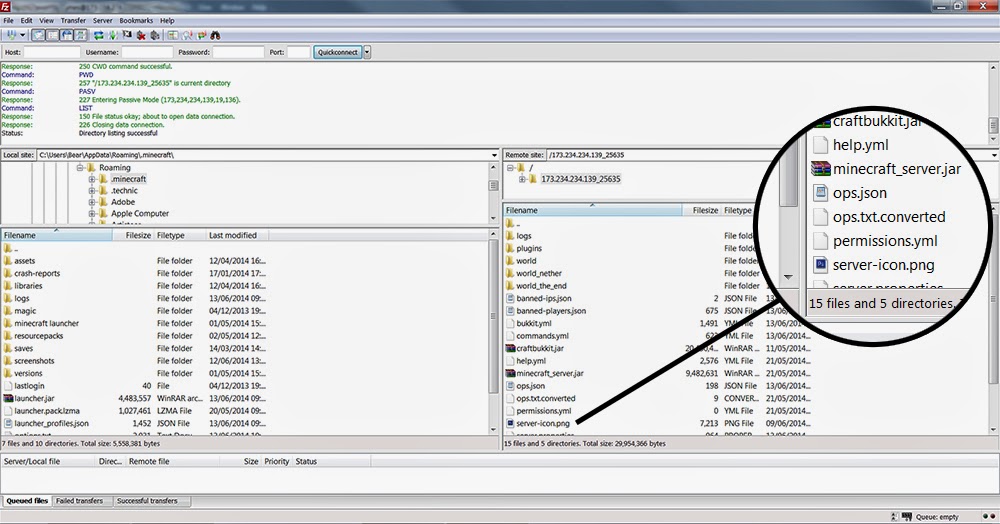This screenshot has height=524, width=1000.
Task: Select the resourcepacks folder icon
Action: point(8,336)
